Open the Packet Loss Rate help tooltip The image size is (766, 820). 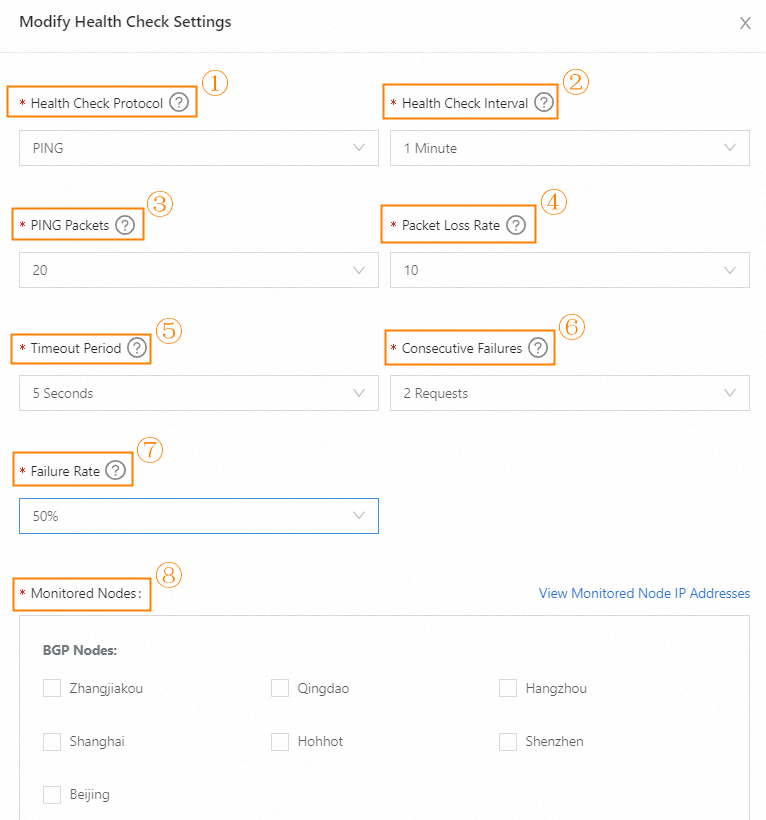(x=516, y=225)
